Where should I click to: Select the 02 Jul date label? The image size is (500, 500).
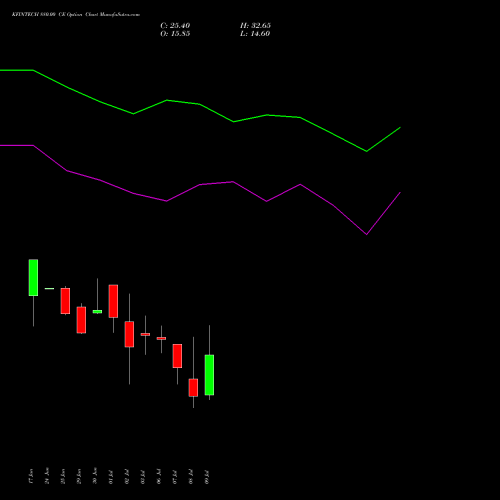pos(127,477)
